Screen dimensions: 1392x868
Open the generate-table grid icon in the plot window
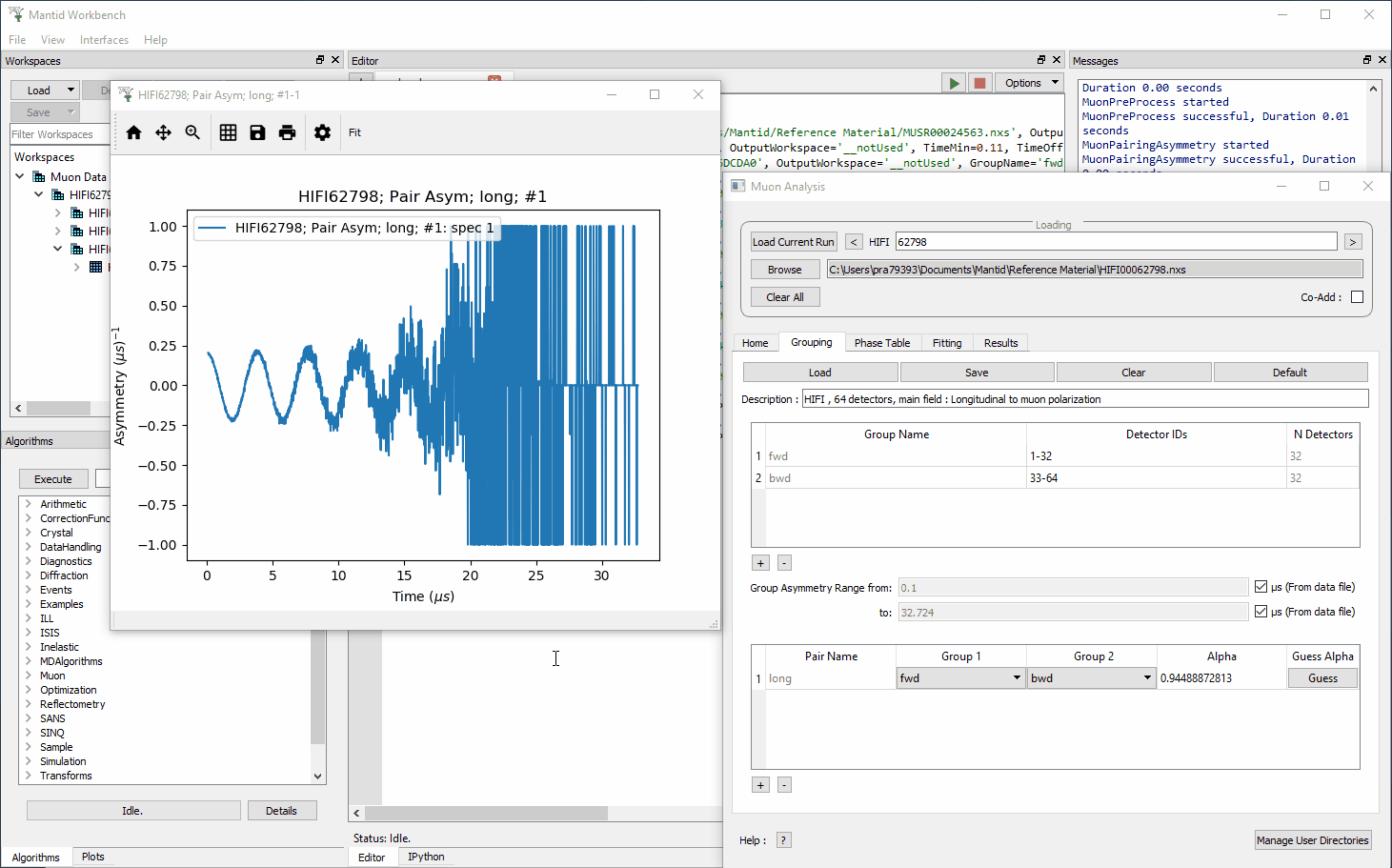tap(228, 132)
